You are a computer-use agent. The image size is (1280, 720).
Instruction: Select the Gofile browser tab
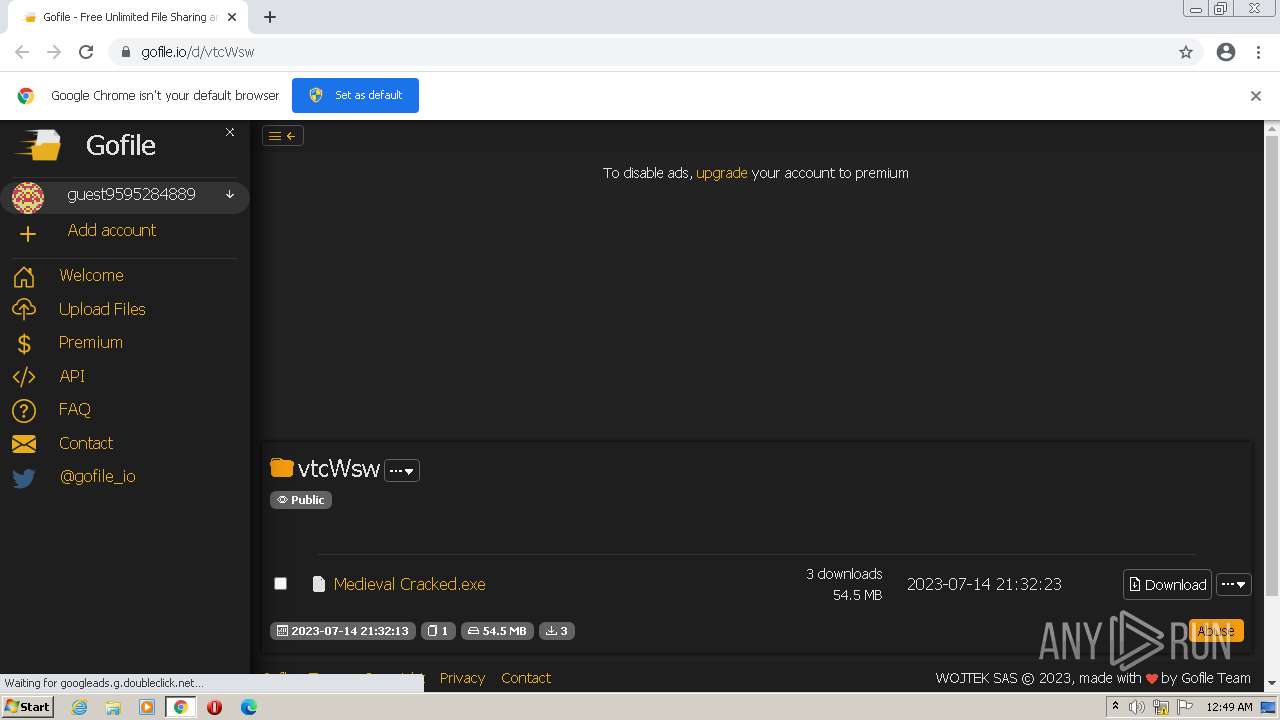pos(128,17)
